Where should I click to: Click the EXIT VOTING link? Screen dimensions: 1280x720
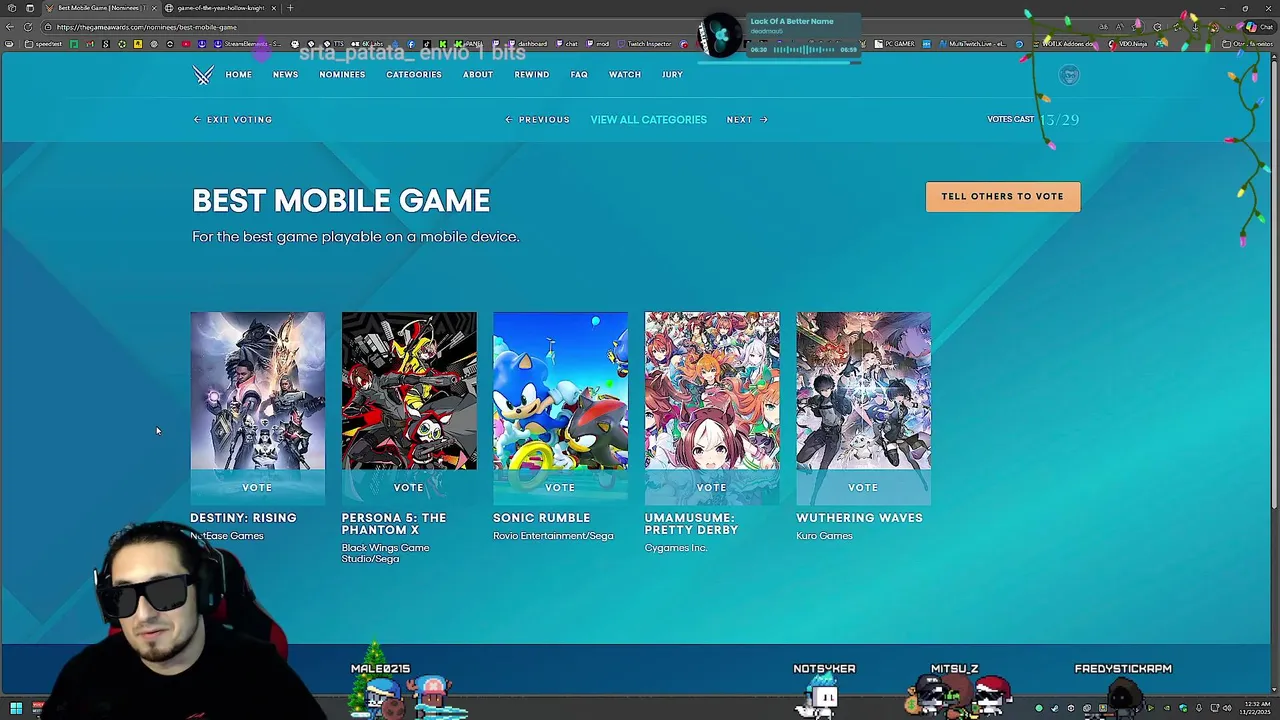(233, 120)
